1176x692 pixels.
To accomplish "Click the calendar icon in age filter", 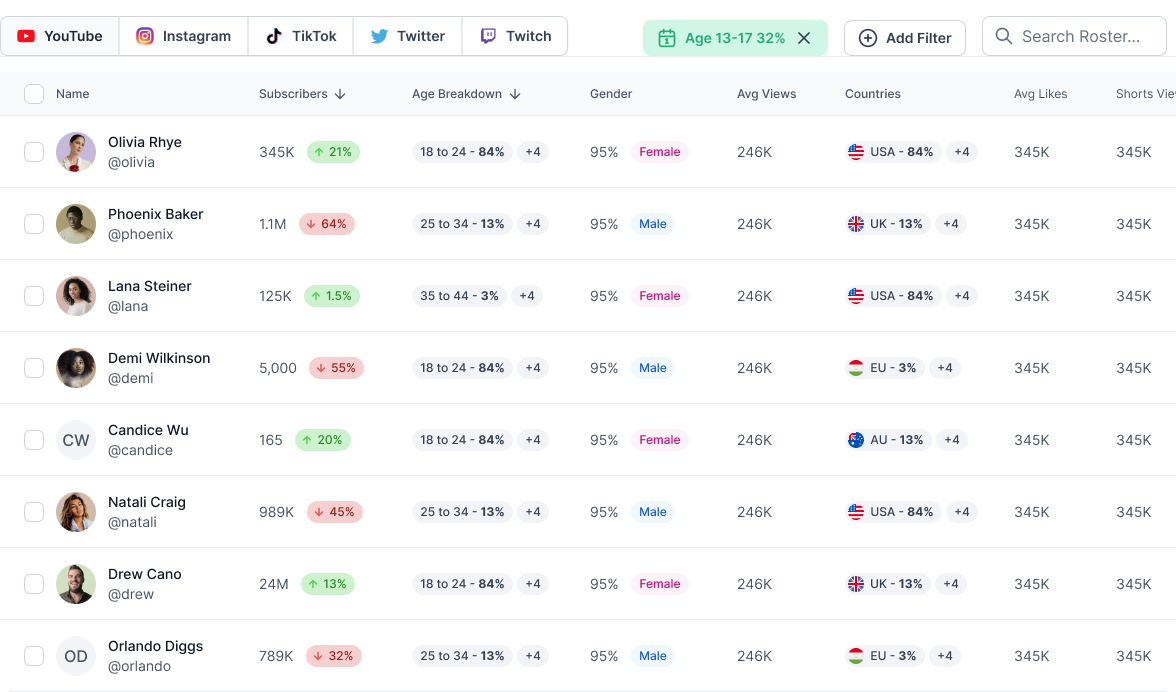I will point(667,38).
